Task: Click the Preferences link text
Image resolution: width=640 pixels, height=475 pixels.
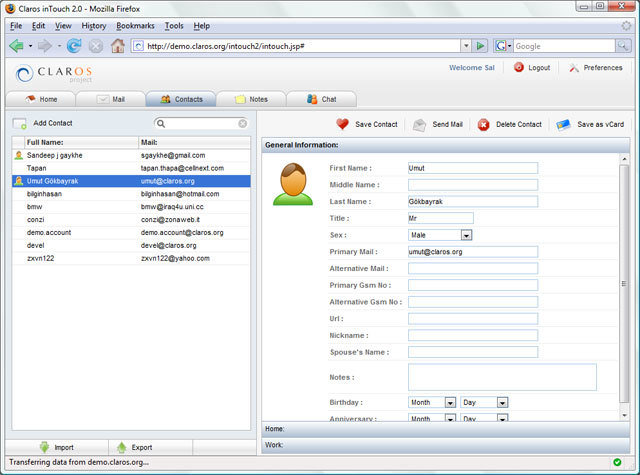Action: 603,68
